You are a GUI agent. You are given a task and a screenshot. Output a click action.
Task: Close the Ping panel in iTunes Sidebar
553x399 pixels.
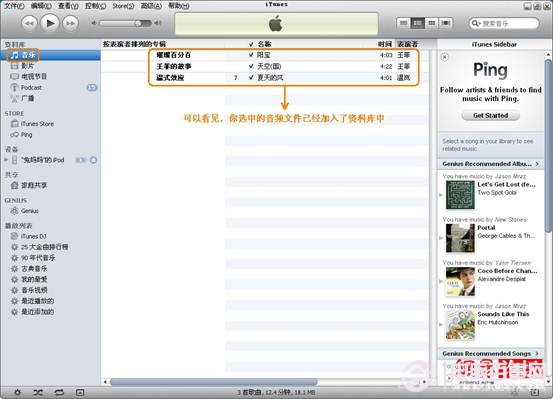[x=445, y=57]
